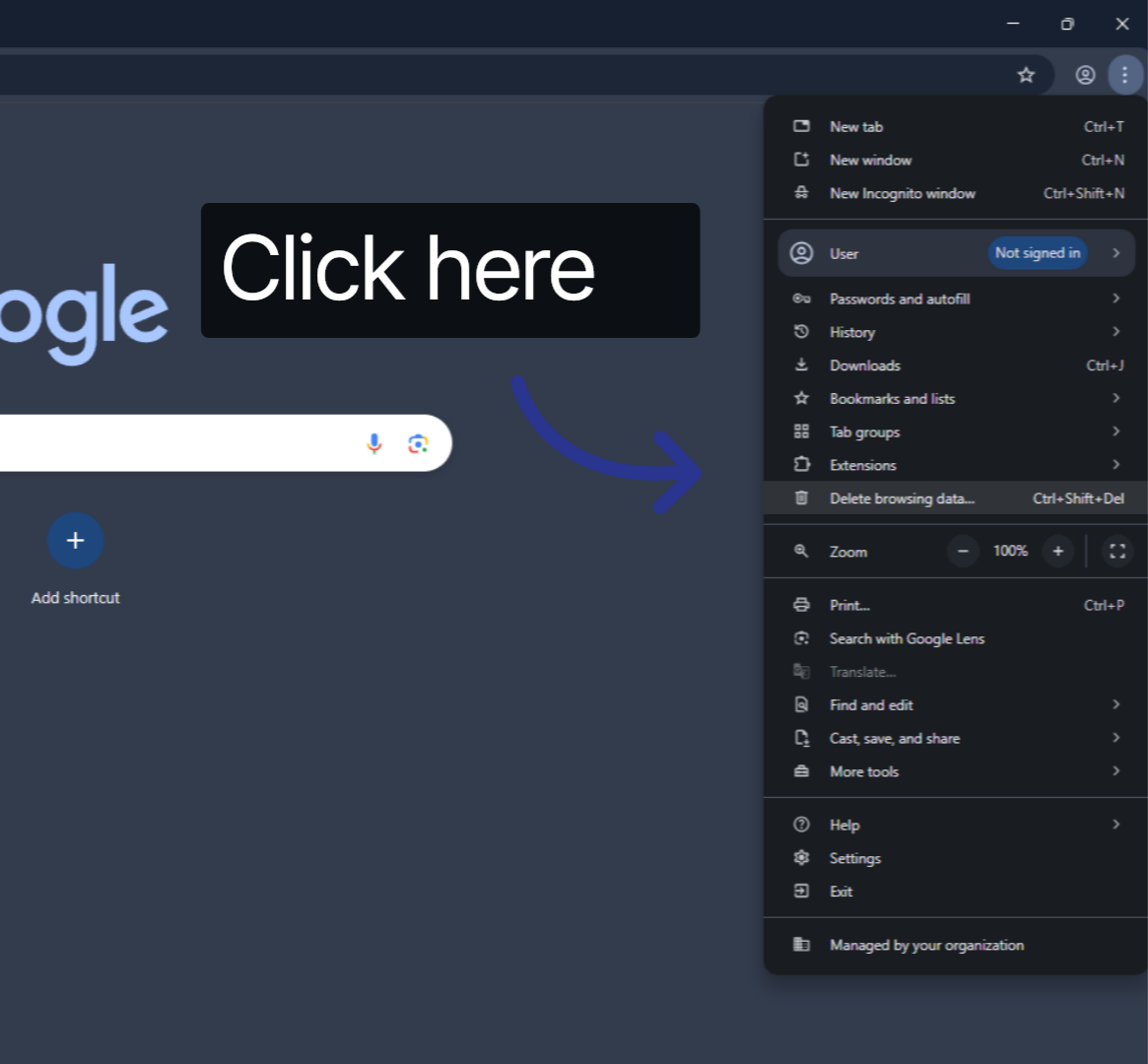Viewport: 1148px width, 1064px height.
Task: Open Google Lens from the search bar
Action: (417, 443)
